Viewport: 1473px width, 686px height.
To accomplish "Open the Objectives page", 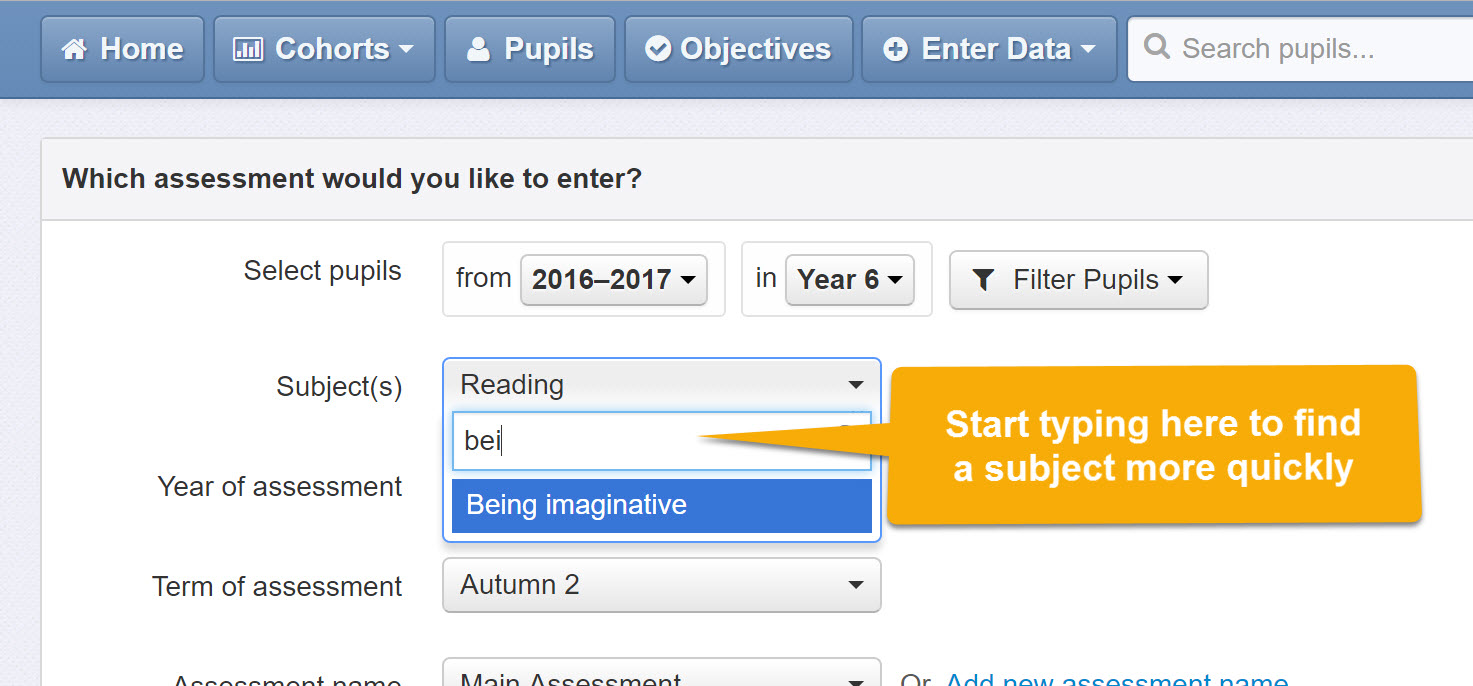I will [739, 49].
